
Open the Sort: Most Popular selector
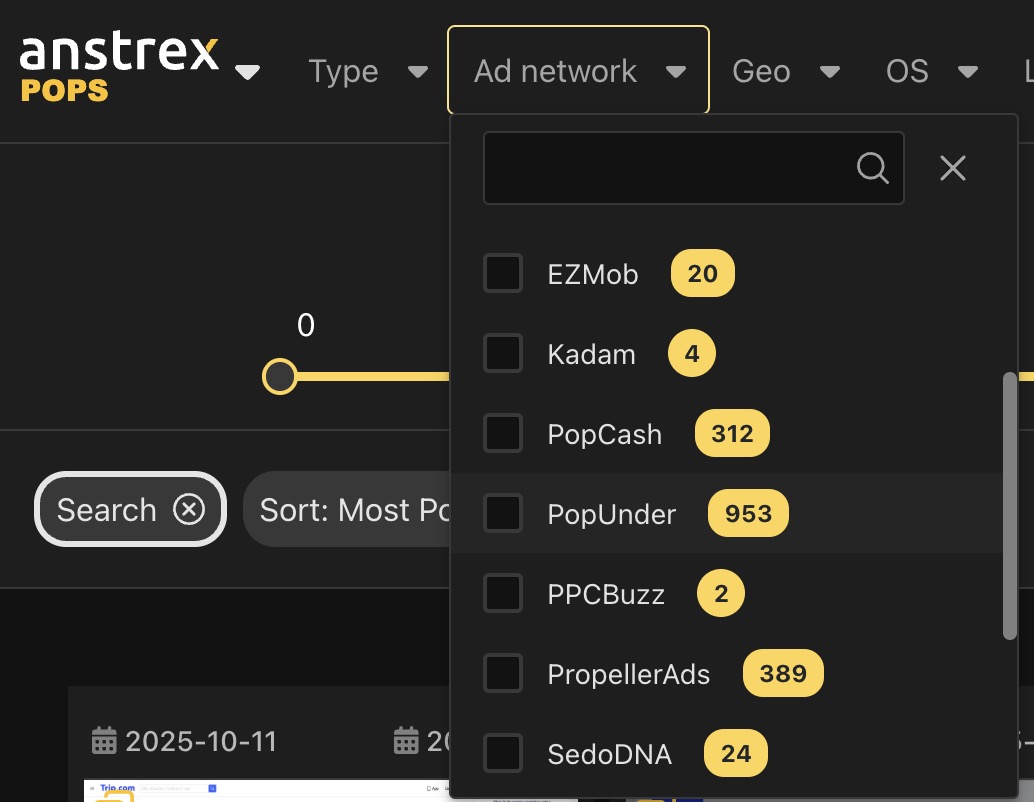pos(347,509)
